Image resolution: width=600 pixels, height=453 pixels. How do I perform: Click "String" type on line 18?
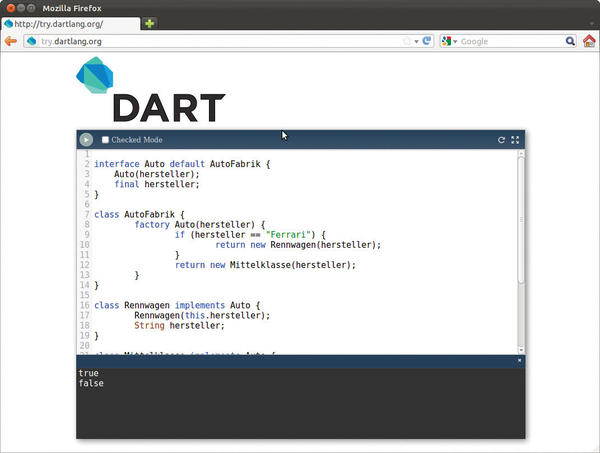[149, 326]
